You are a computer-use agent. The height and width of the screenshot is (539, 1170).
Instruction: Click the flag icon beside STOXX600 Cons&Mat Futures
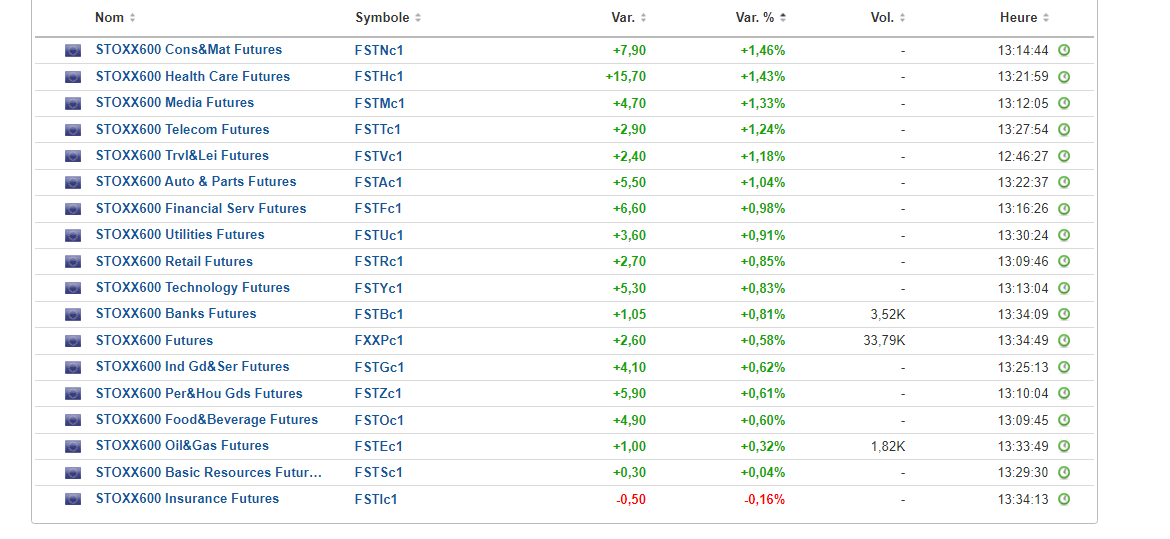73,50
